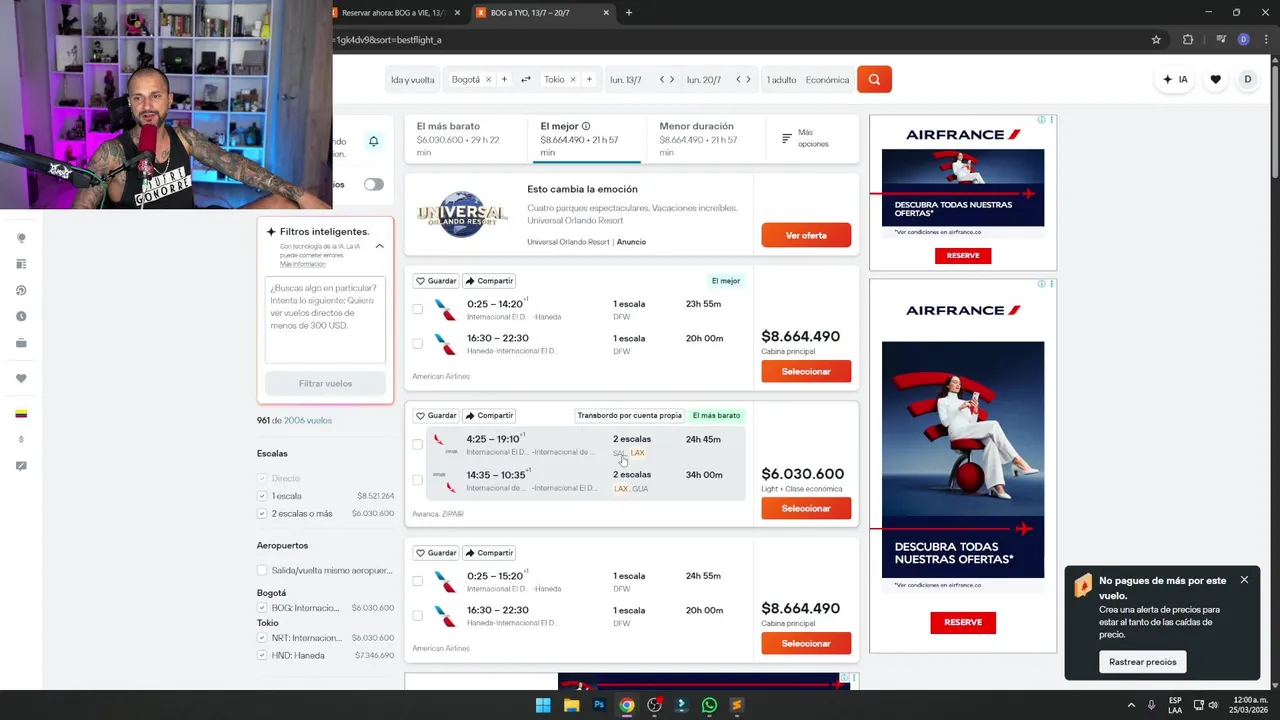This screenshot has height=720, width=1280.
Task: Share the El mejor flight via Compartir
Action: pyautogui.click(x=489, y=281)
